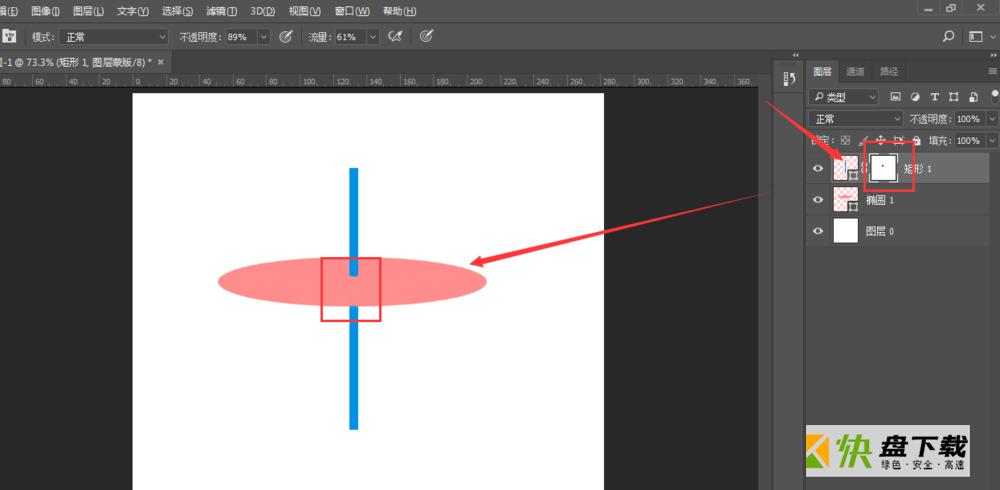Switch to the 通道 tab
This screenshot has height=490, width=1000.
click(855, 71)
